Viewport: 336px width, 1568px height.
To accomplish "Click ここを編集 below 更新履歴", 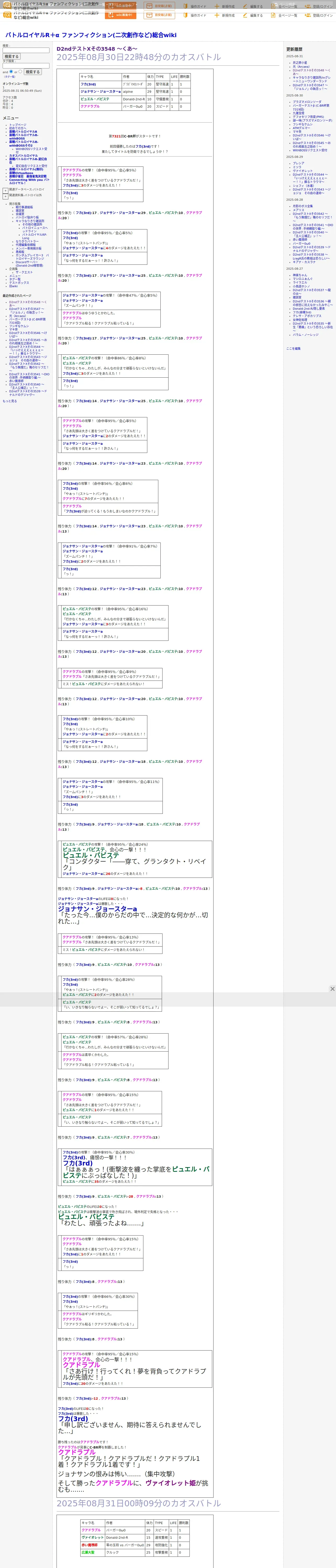I will pyautogui.click(x=293, y=349).
